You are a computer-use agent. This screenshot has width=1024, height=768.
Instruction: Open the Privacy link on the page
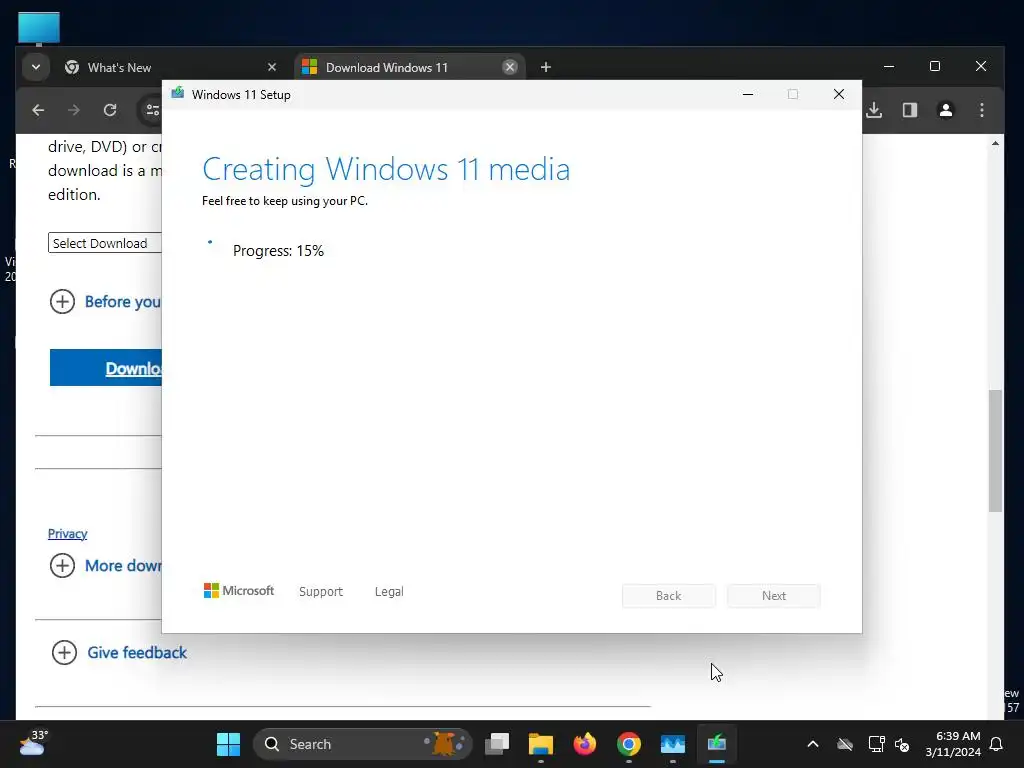pos(67,534)
